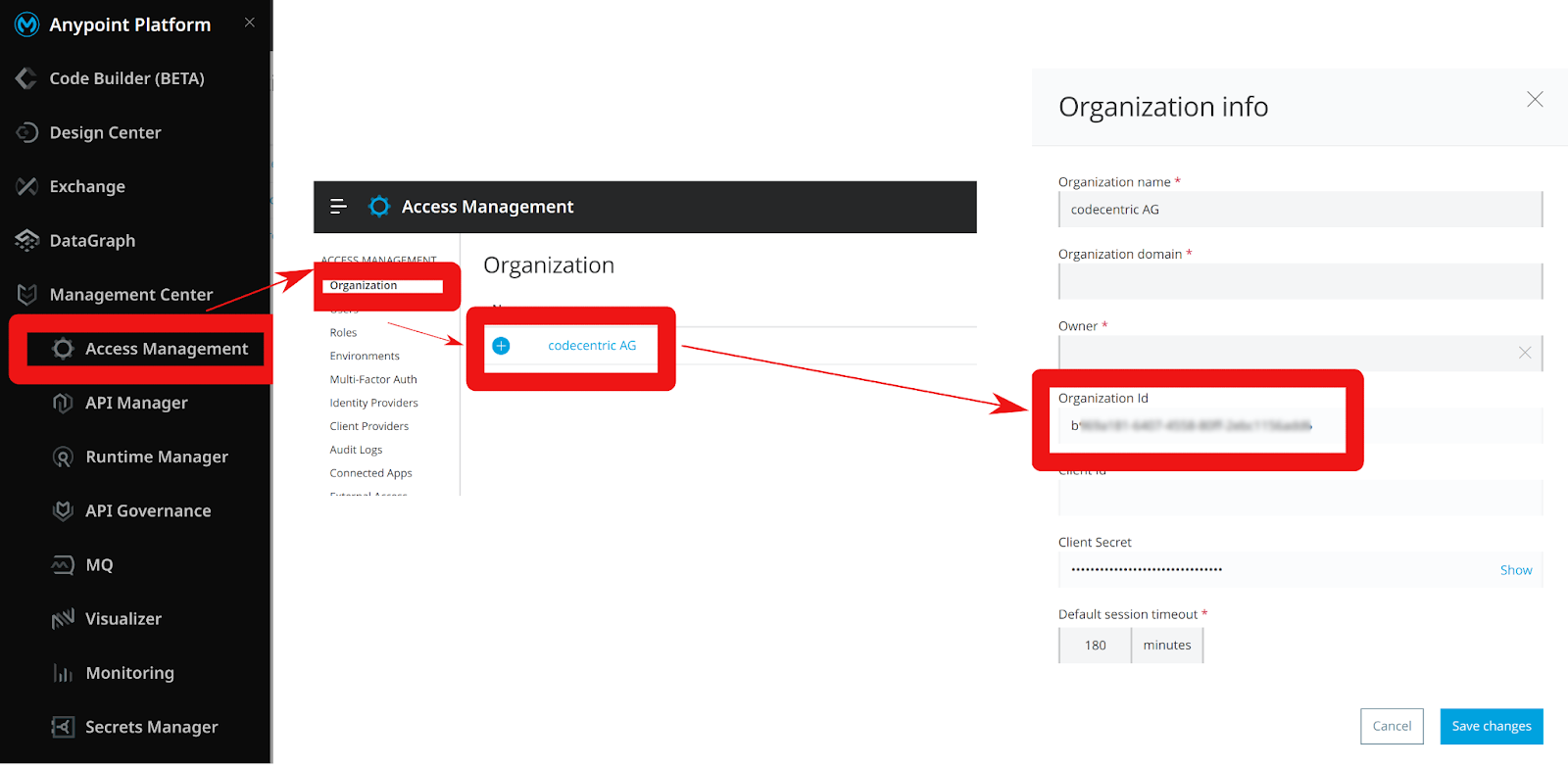
Task: Click the Exchange icon in sidebar
Action: 26,186
